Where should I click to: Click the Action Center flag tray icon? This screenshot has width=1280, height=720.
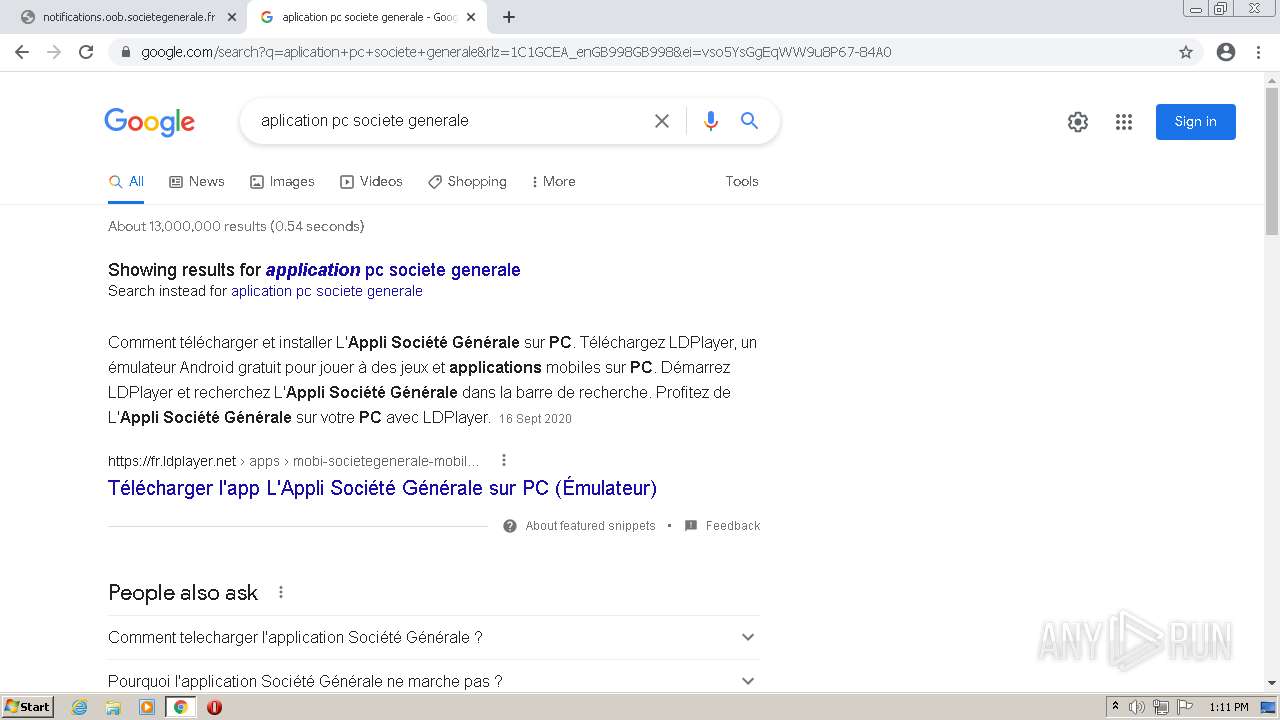[1184, 707]
